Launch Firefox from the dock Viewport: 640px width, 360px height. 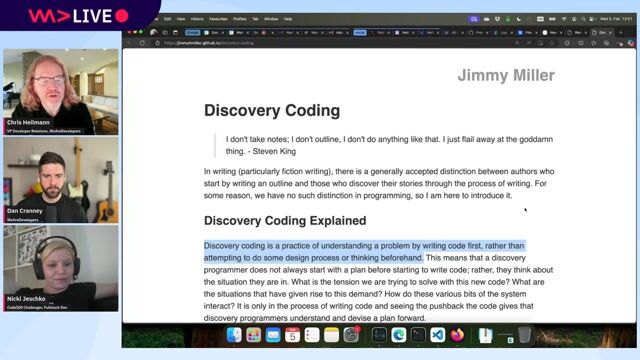457,335
